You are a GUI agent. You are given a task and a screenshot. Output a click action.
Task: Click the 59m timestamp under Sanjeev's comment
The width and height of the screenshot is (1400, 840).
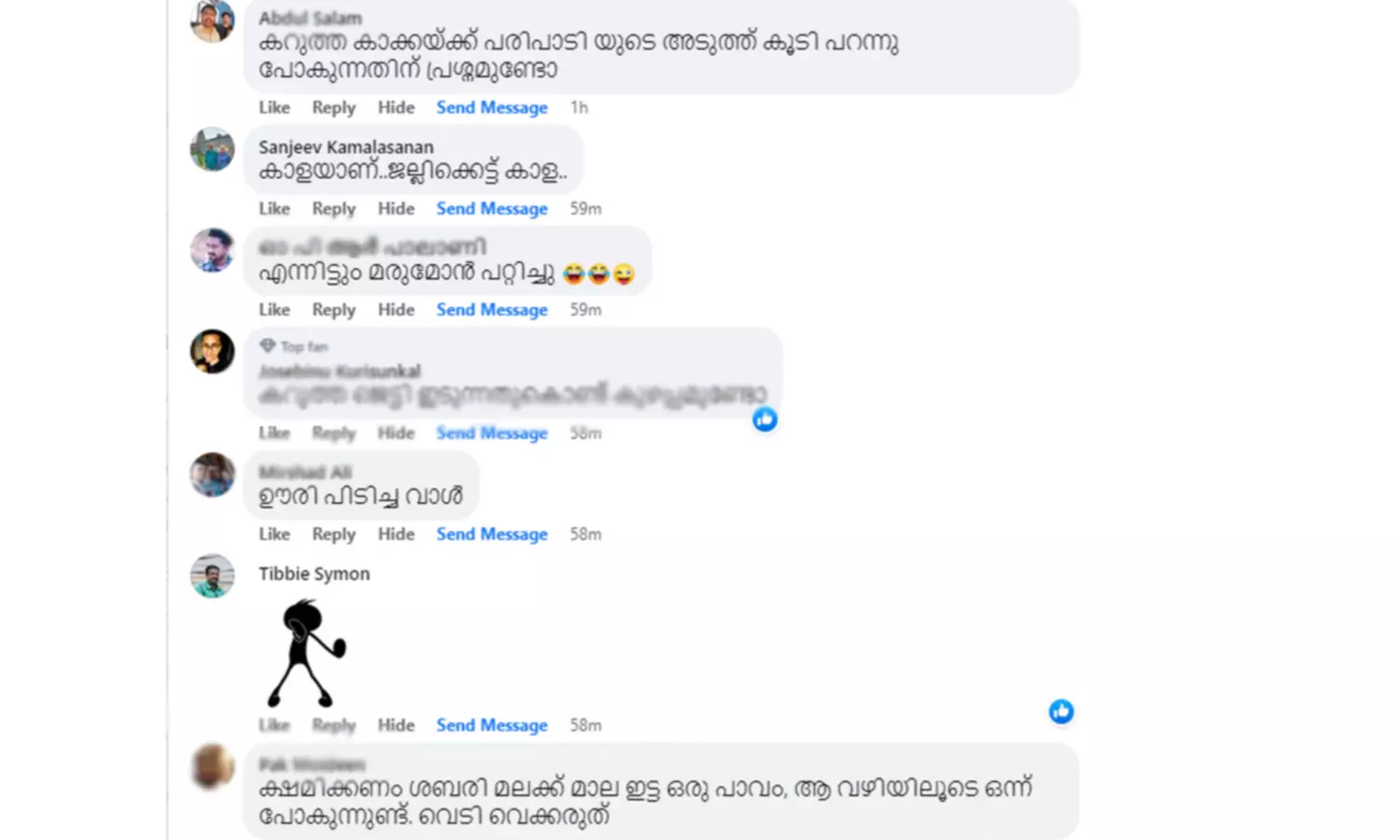pos(586,209)
